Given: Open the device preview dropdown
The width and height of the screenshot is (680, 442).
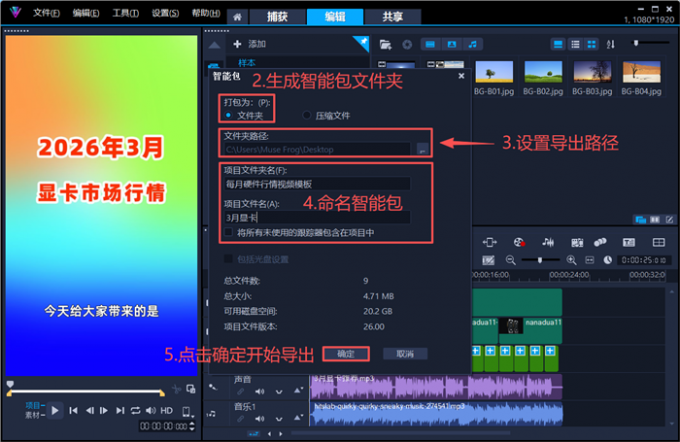Looking at the screenshot, I should click(x=187, y=411).
